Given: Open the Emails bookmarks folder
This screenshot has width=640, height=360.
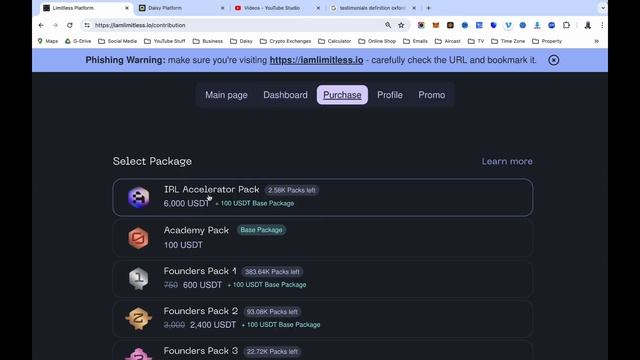Looking at the screenshot, I should tap(416, 41).
